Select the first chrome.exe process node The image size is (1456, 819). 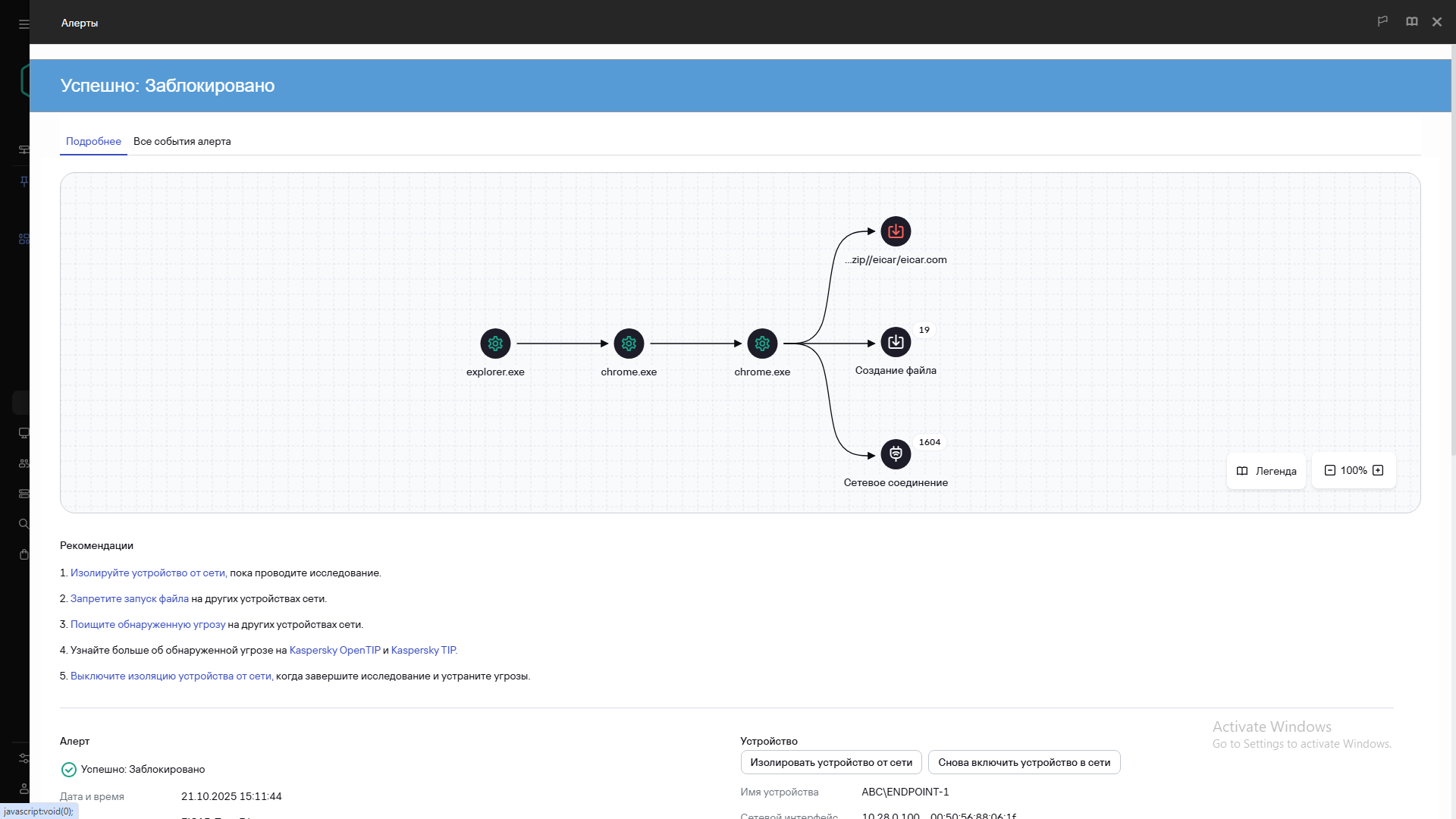click(x=629, y=344)
